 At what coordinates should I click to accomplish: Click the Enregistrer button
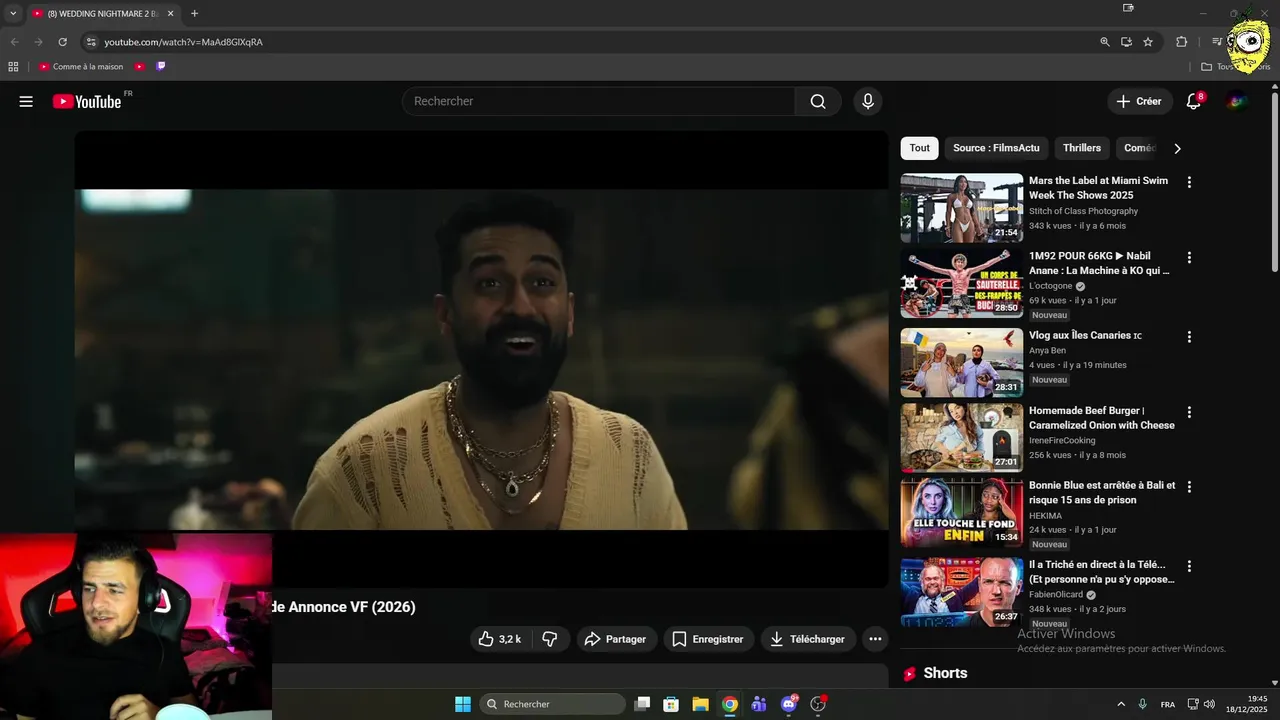(x=708, y=639)
